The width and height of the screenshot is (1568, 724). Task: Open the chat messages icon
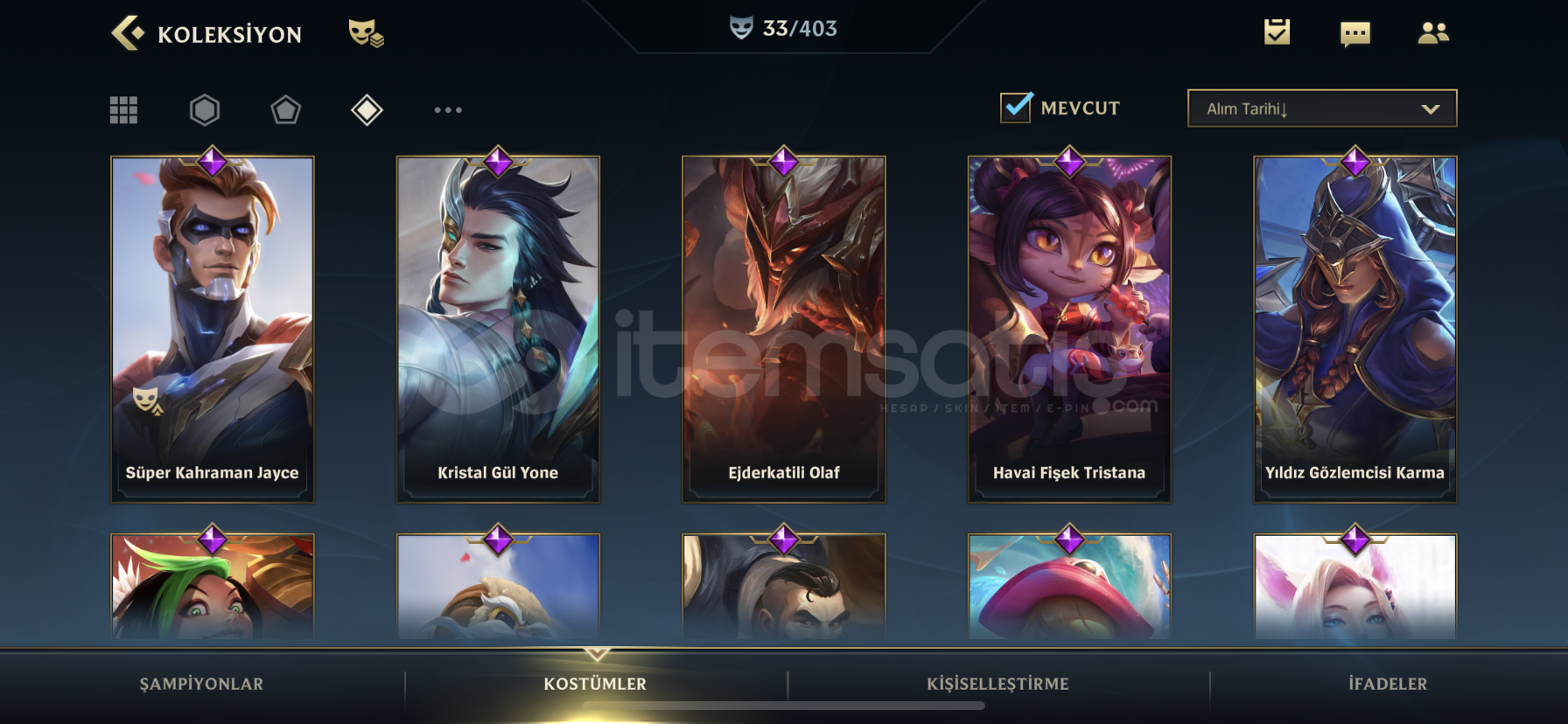(1355, 34)
